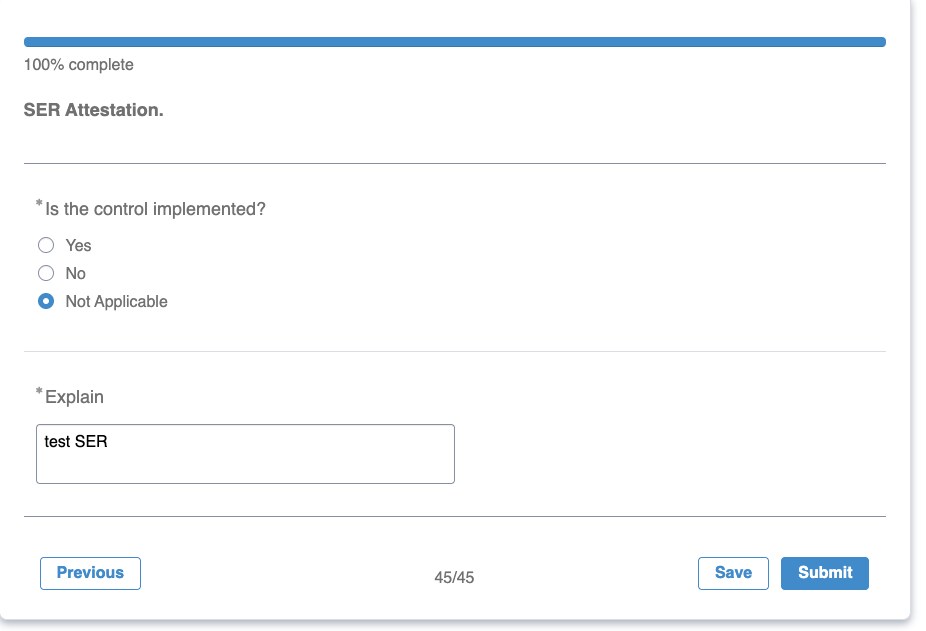Click the "Is the control implemented?" question
Image resolution: width=926 pixels, height=631 pixels.
(155, 209)
